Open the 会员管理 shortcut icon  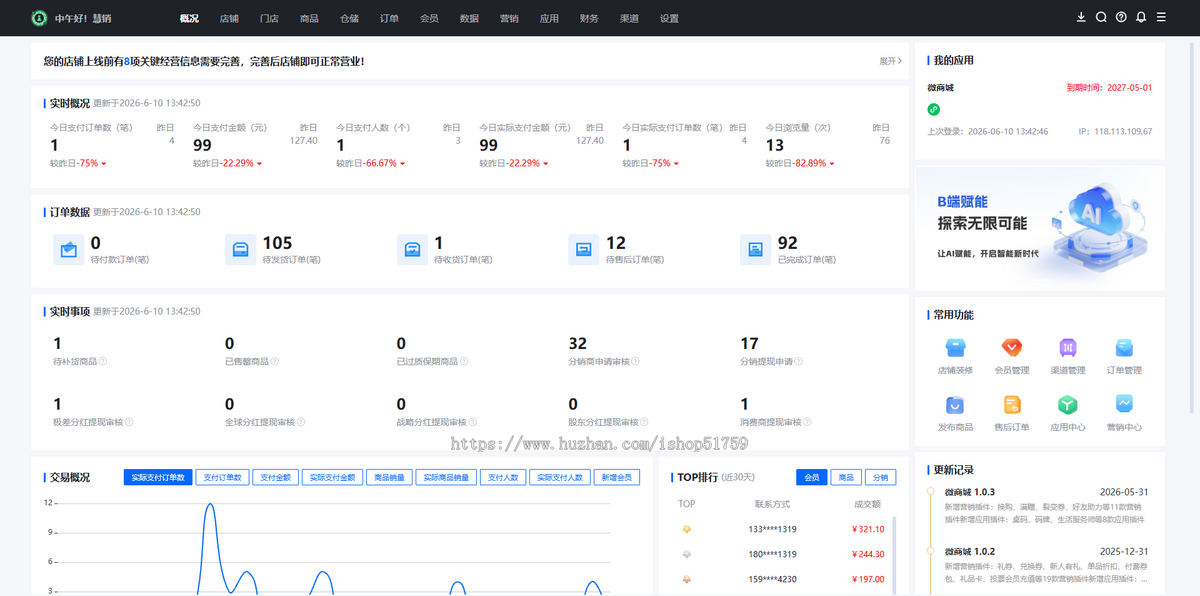click(1012, 348)
